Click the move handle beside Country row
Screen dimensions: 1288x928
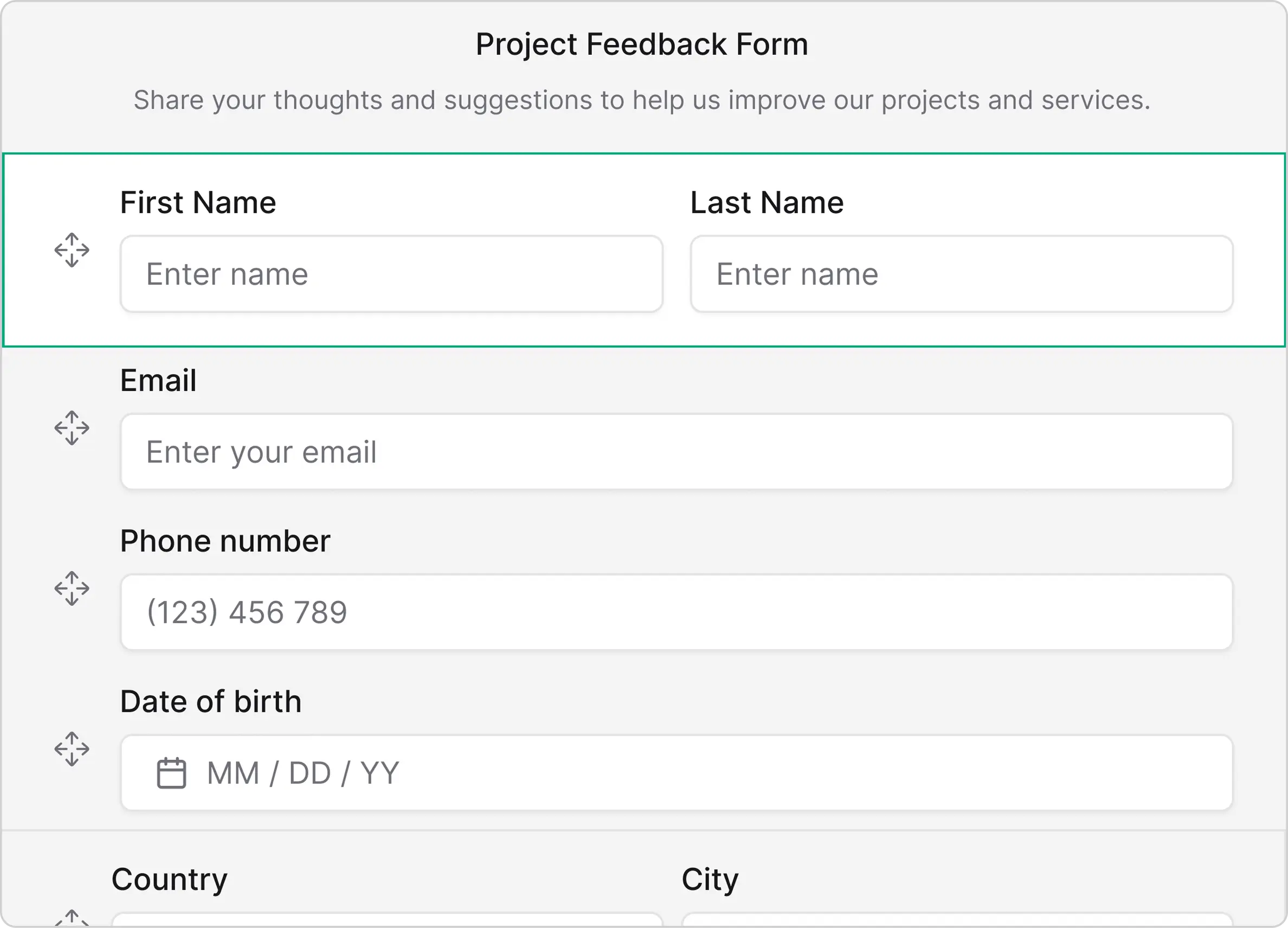tap(72, 919)
